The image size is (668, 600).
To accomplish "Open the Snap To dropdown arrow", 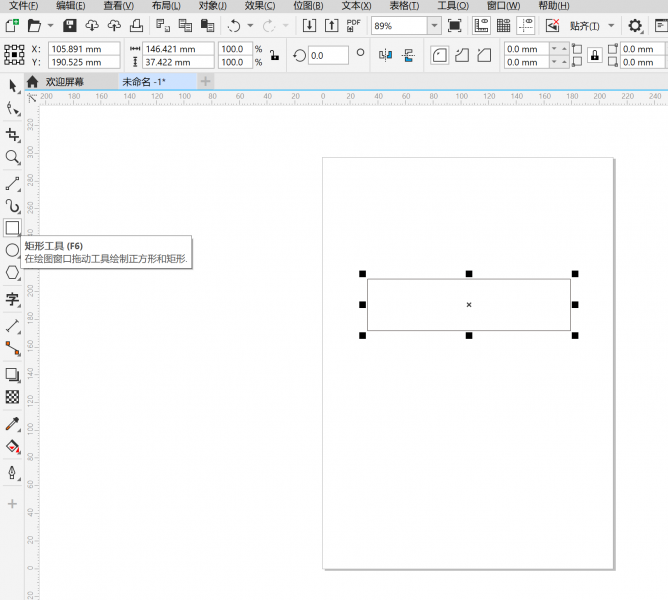I will pos(611,26).
